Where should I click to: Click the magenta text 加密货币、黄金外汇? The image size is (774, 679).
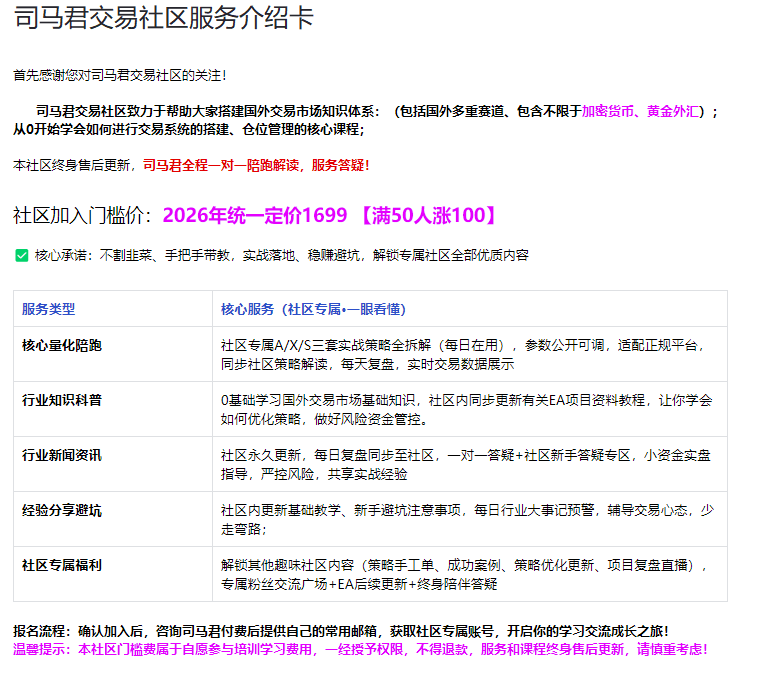[641, 112]
